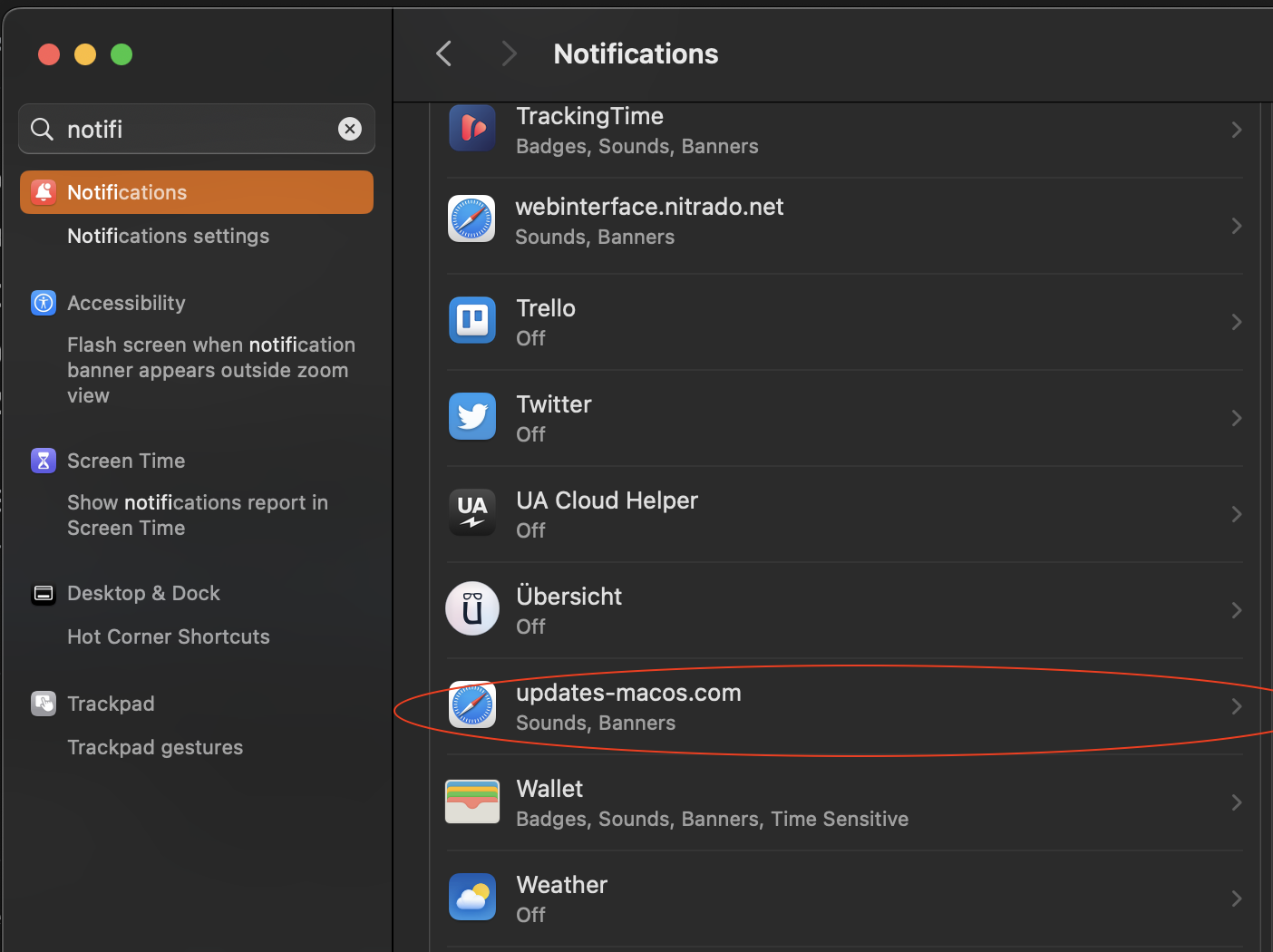
Task: Click the webinterface.nitrado.net site name
Action: [649, 207]
